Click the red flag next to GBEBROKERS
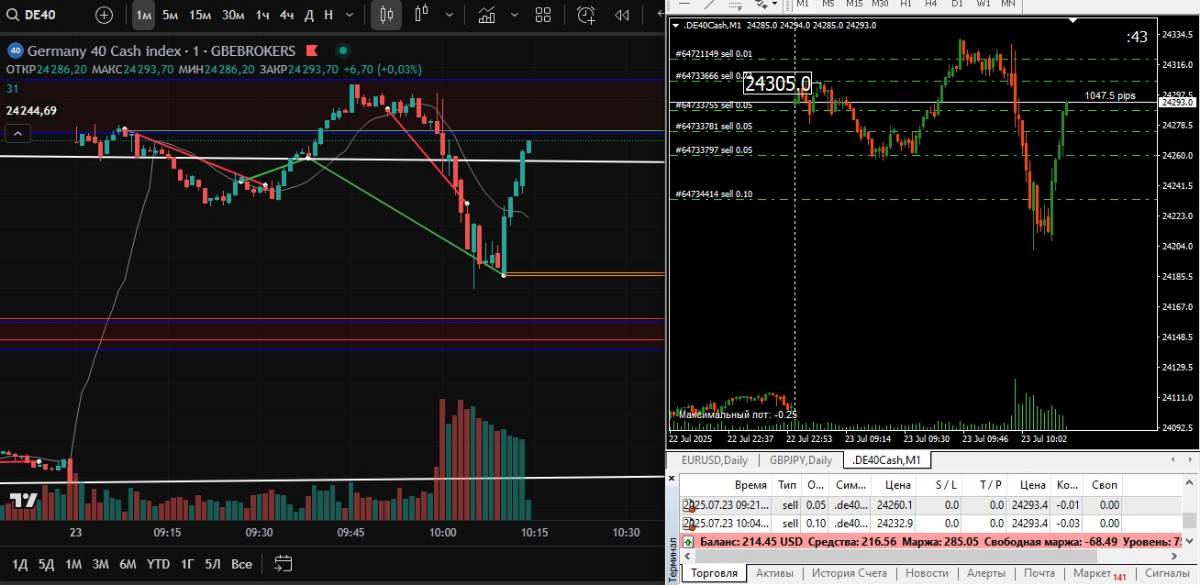Image resolution: width=1200 pixels, height=585 pixels. (x=311, y=51)
